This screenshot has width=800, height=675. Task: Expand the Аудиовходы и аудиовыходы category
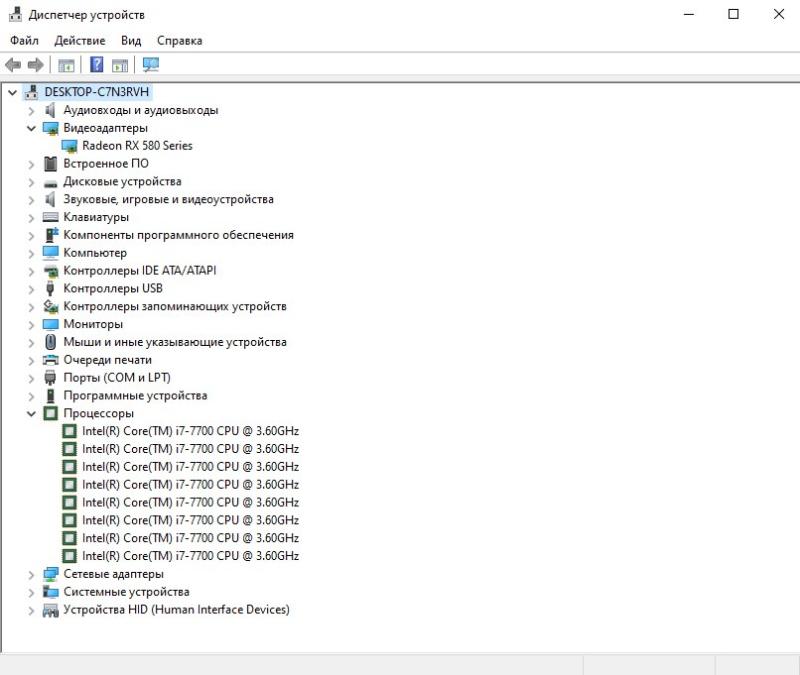tap(31, 110)
